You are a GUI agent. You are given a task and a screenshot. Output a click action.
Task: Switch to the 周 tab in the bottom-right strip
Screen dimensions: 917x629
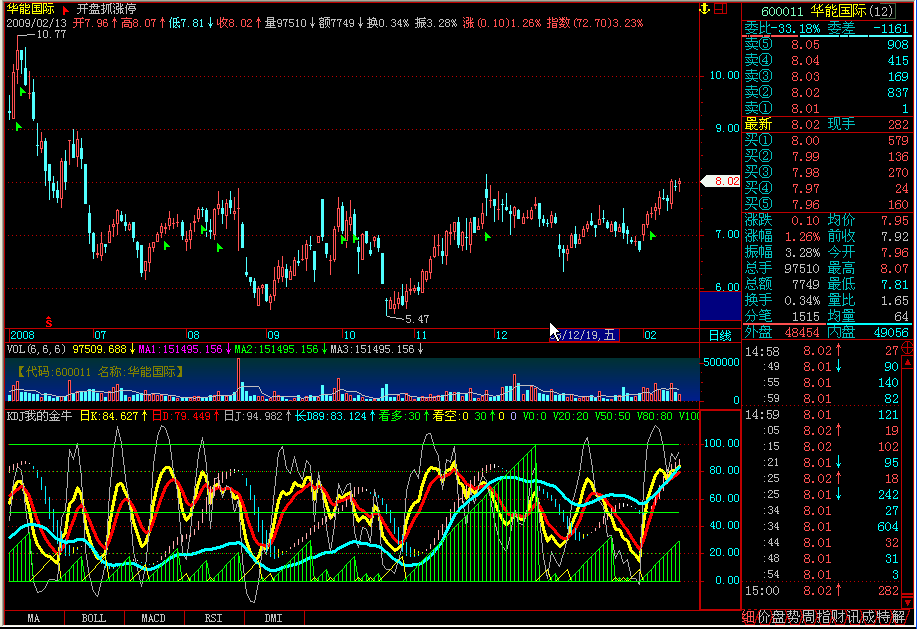click(808, 617)
